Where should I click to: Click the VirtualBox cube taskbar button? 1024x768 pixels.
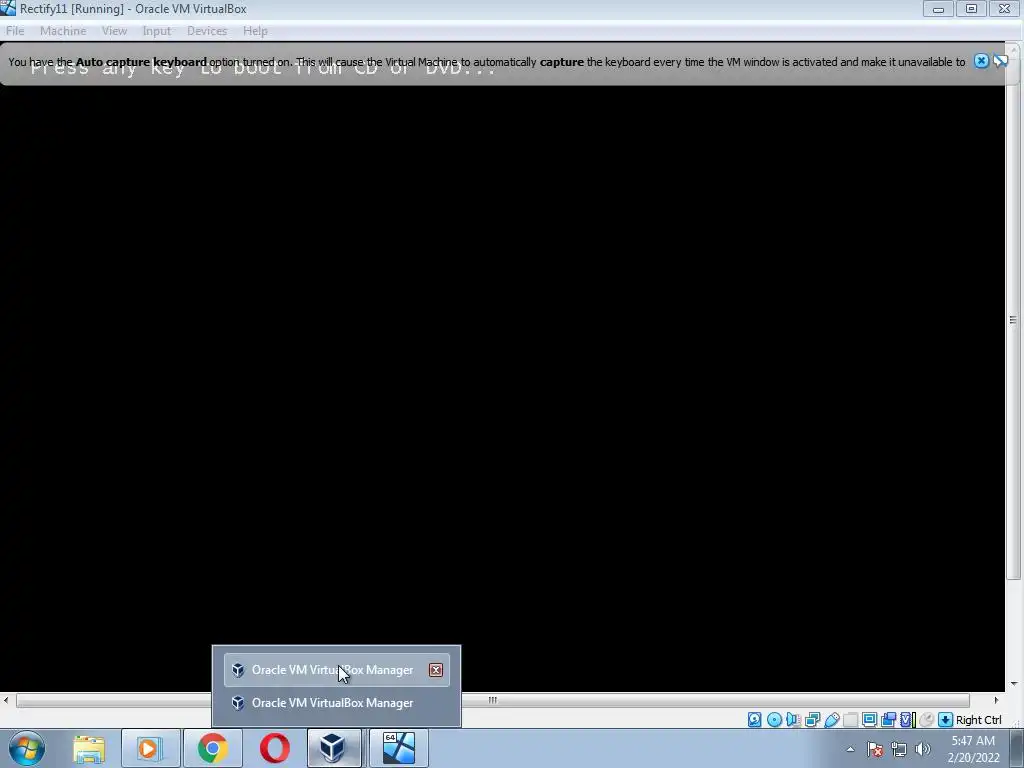333,748
